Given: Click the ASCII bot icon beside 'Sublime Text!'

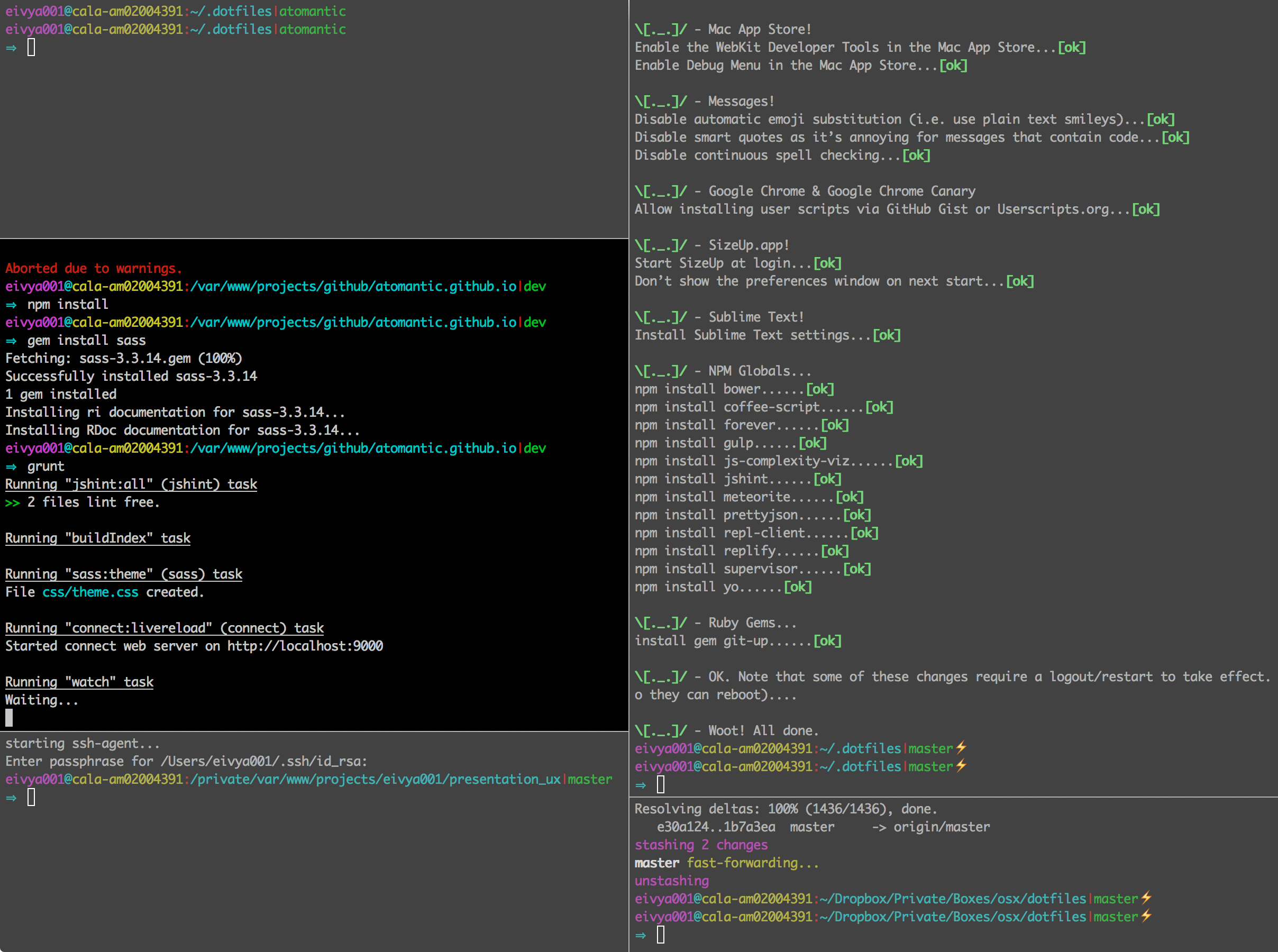Looking at the screenshot, I should pos(660,317).
